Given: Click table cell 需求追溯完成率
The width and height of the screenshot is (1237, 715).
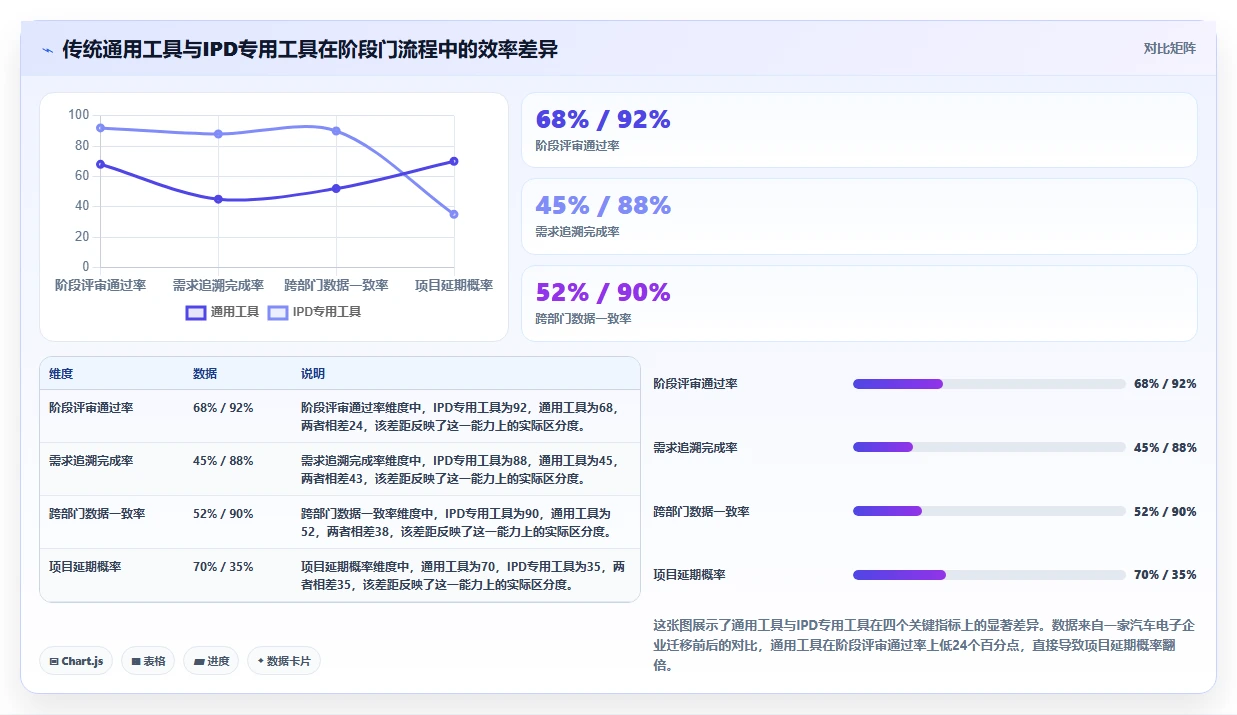Looking at the screenshot, I should tap(91, 461).
